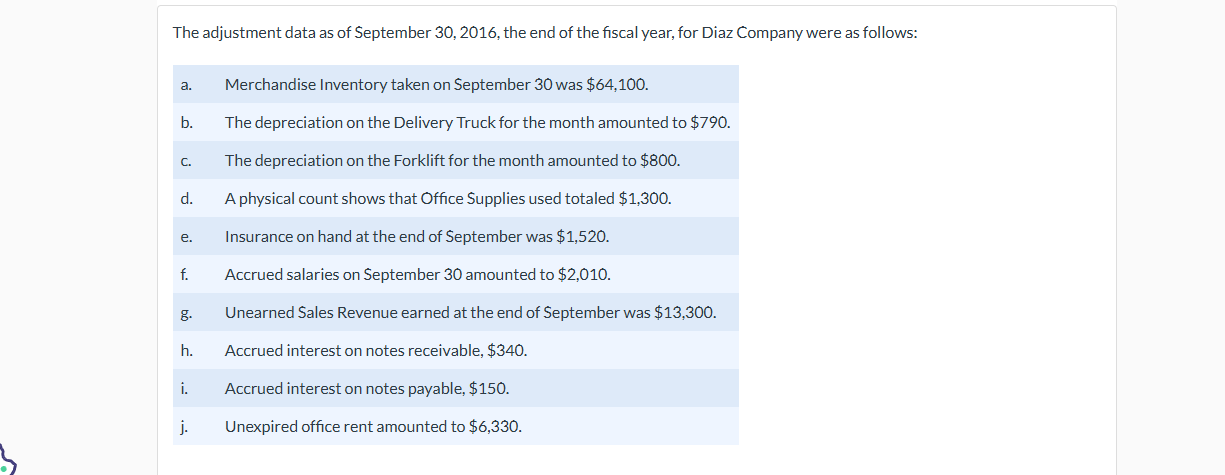
Task: Select the Insurance on hand $1,520 row
Action: (x=456, y=236)
